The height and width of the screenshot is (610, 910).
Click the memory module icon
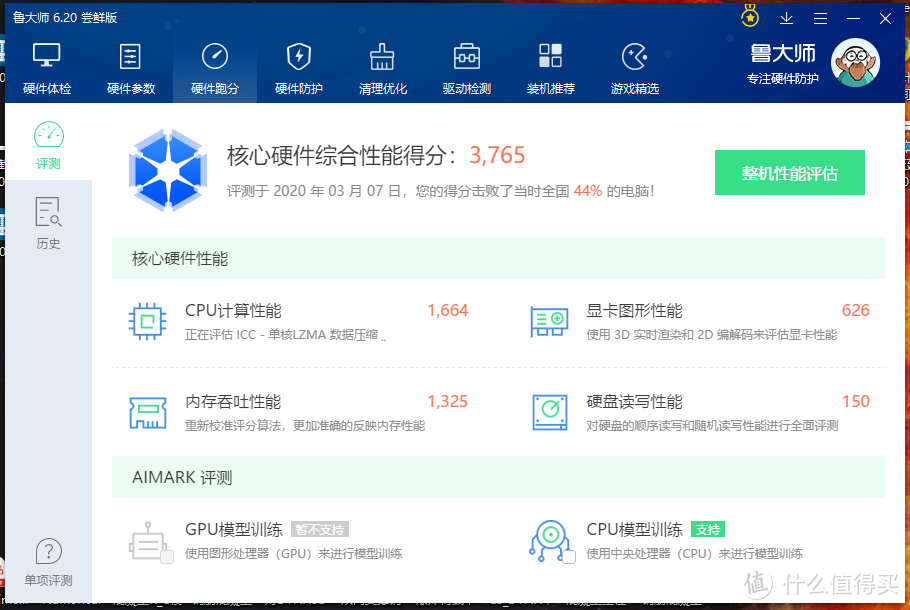click(x=147, y=412)
